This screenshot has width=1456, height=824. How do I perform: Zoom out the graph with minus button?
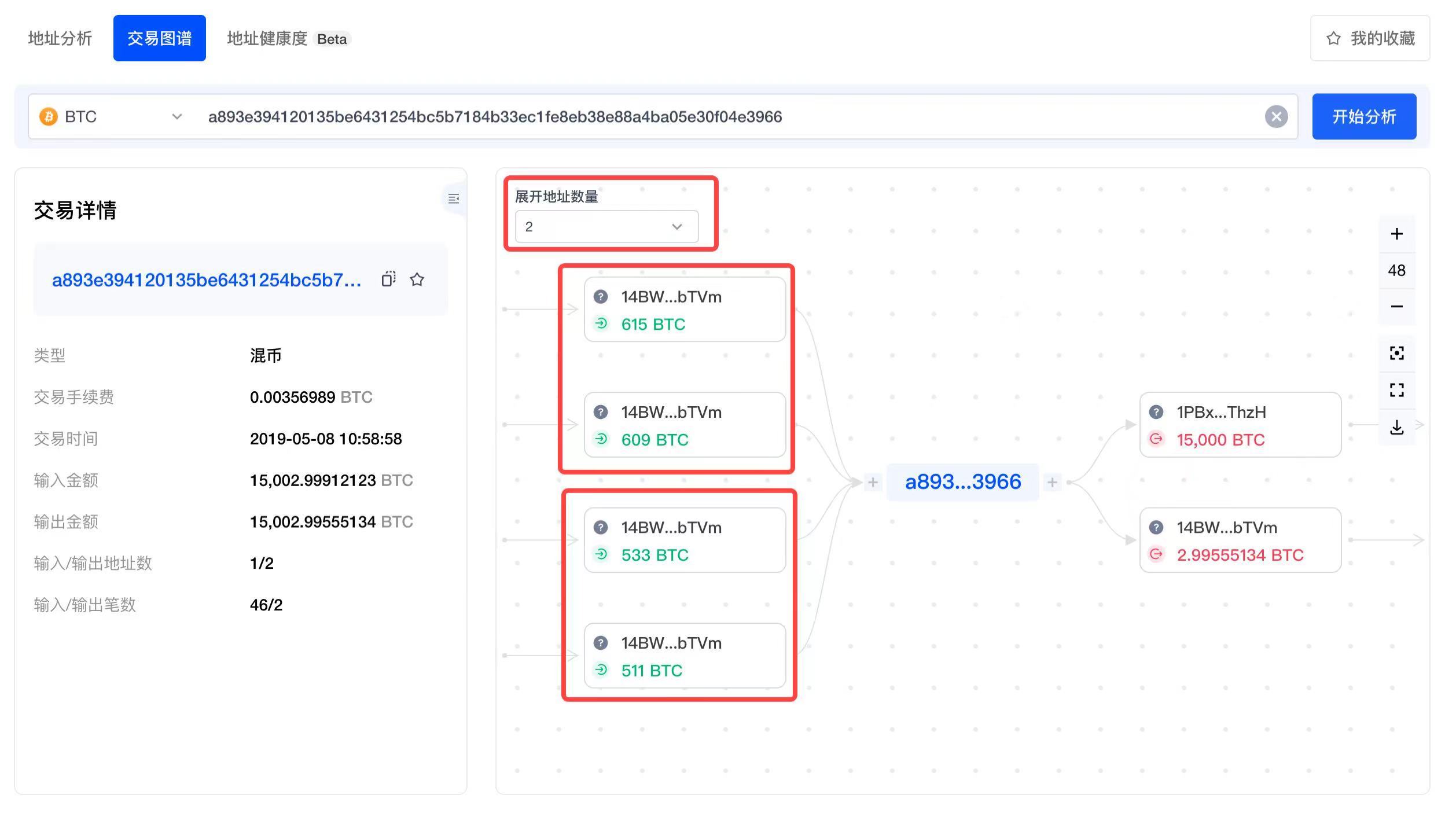1396,307
